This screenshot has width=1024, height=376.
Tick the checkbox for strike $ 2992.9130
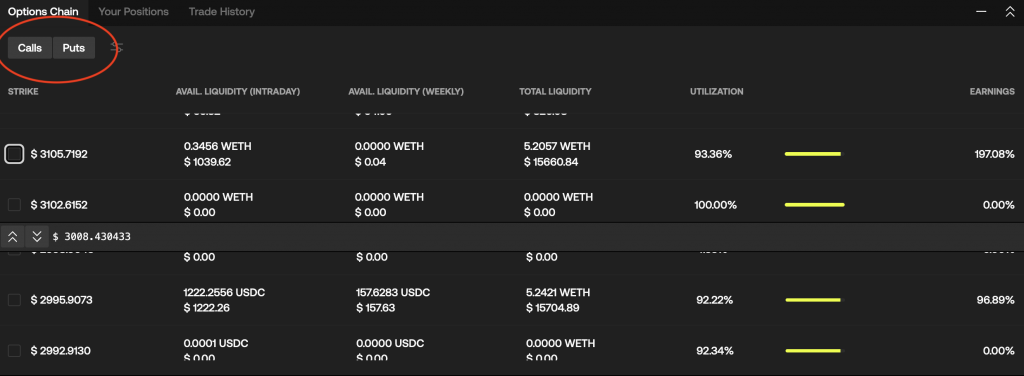14,351
